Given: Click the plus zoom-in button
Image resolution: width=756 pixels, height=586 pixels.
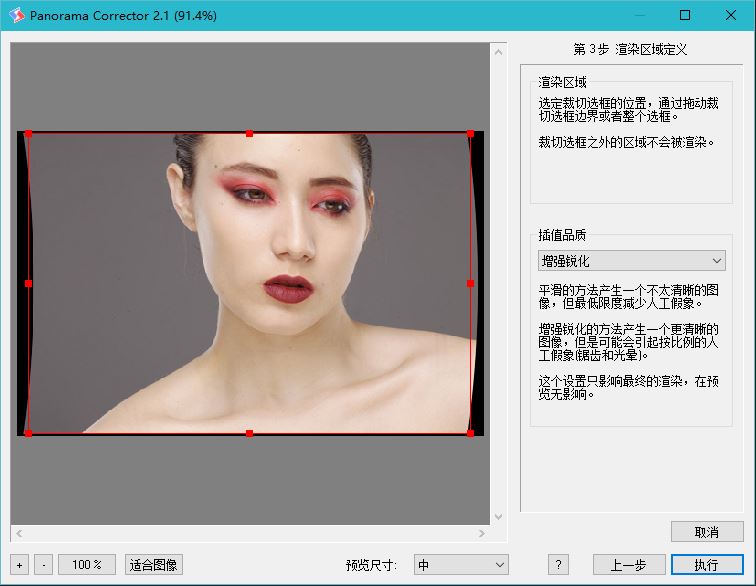Looking at the screenshot, I should (x=20, y=565).
